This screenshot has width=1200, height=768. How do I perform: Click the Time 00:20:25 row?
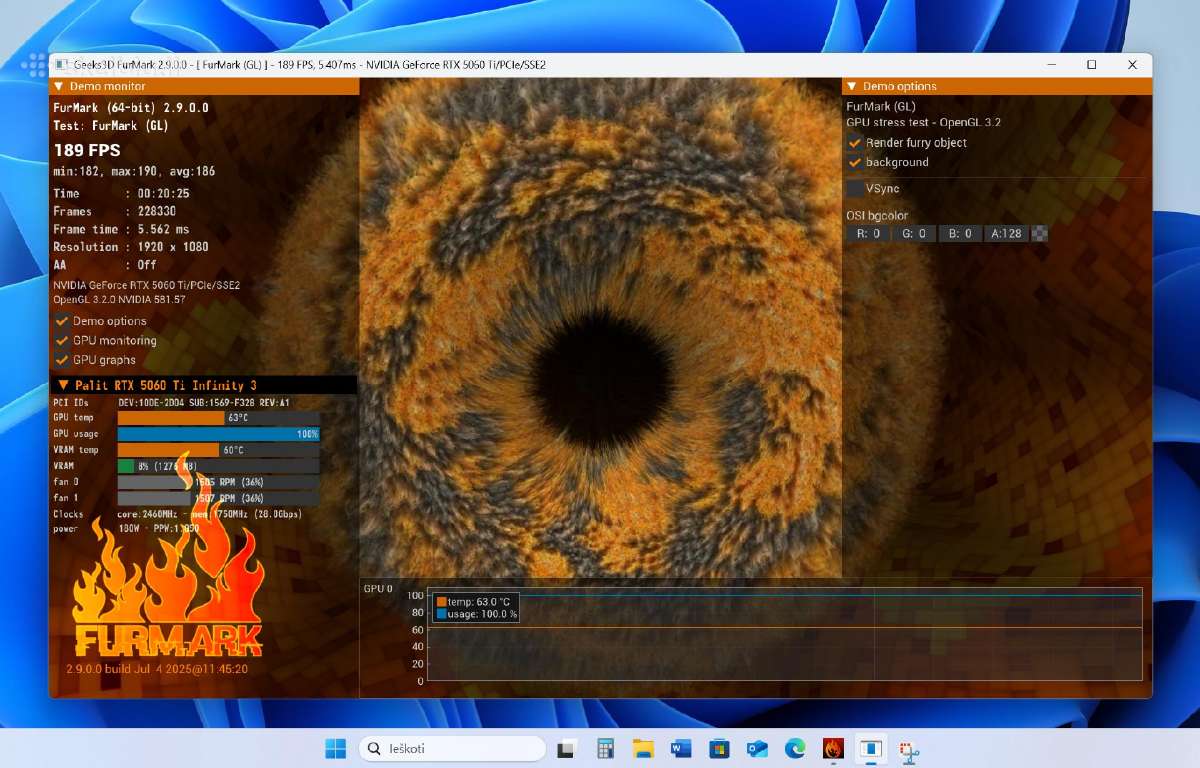pyautogui.click(x=121, y=193)
